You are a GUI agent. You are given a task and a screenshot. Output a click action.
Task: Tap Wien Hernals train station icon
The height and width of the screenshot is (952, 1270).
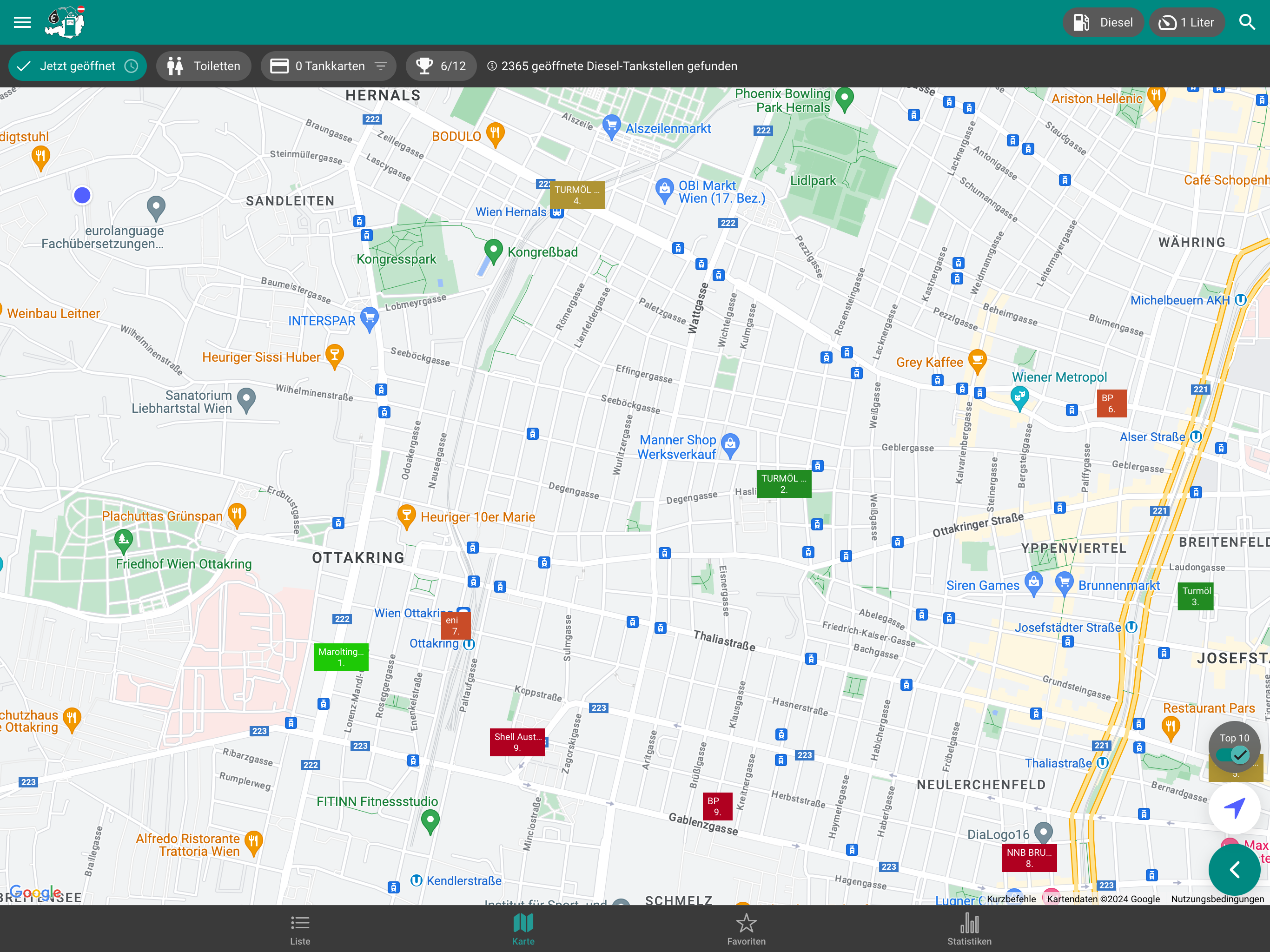click(557, 212)
